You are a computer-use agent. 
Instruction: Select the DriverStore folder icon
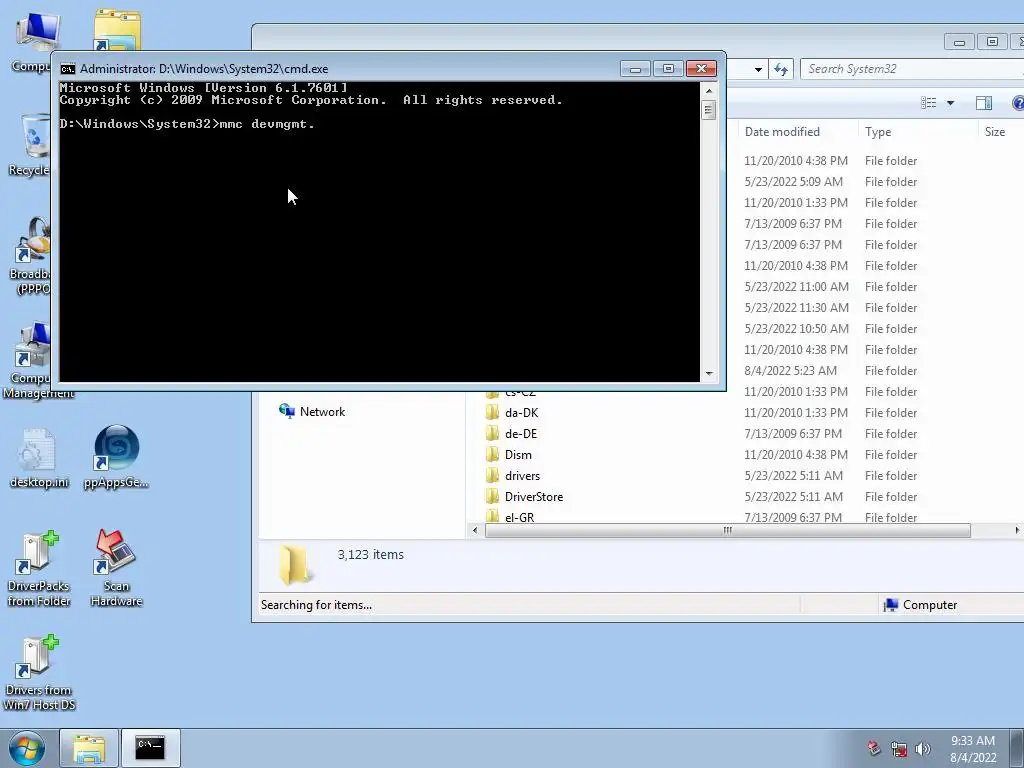[492, 496]
